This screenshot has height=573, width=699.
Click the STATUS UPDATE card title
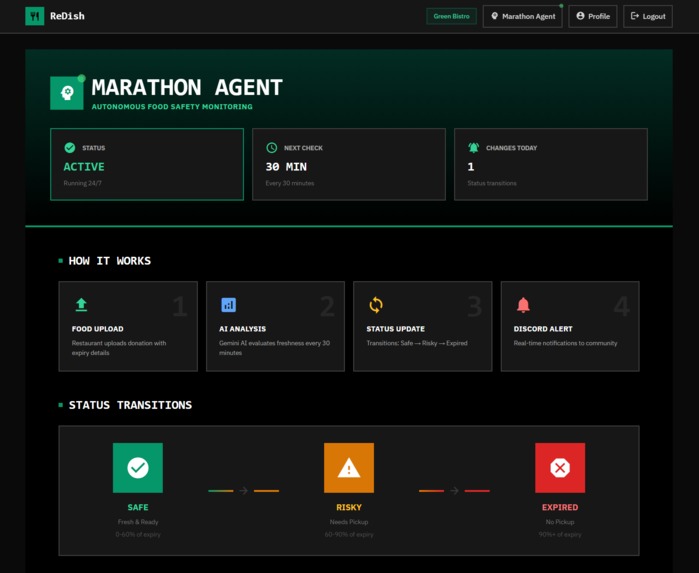coord(395,329)
